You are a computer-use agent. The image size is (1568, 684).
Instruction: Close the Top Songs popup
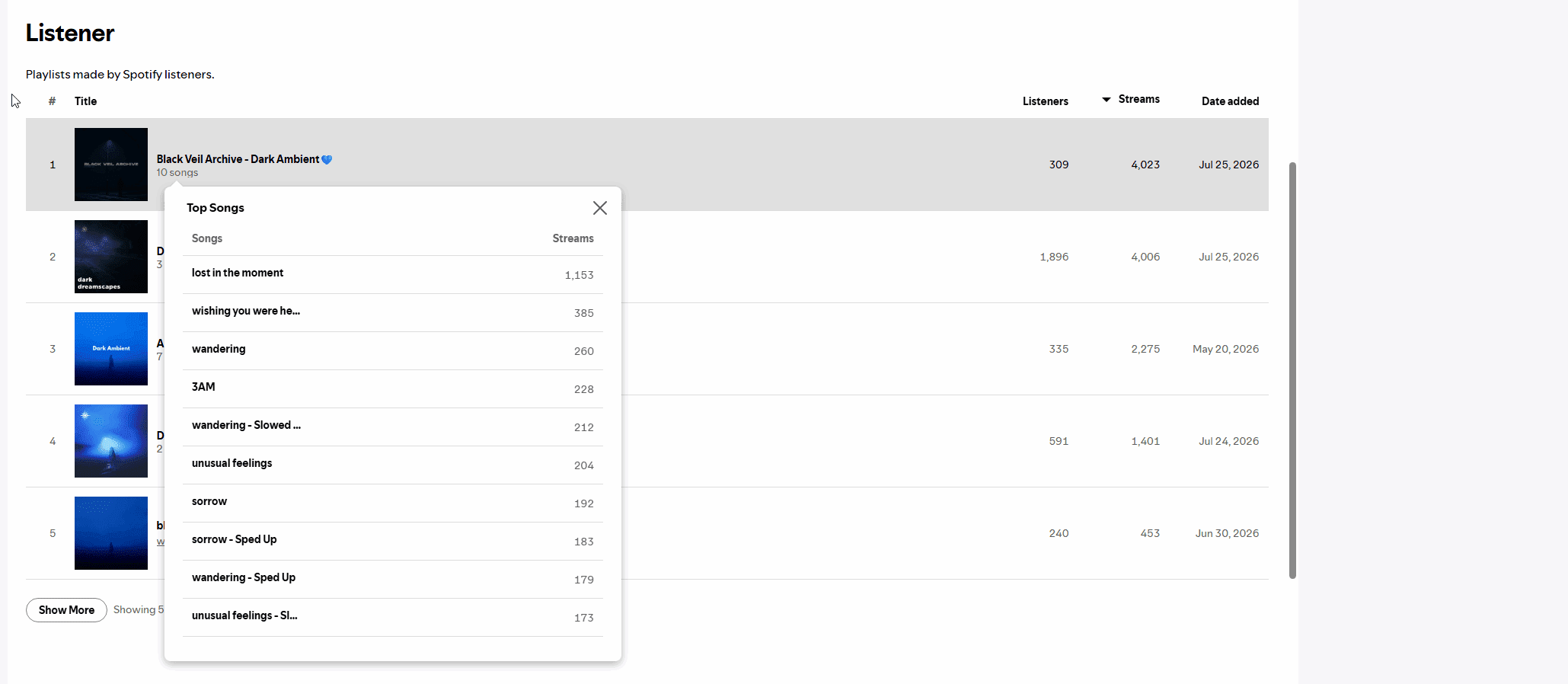(600, 208)
